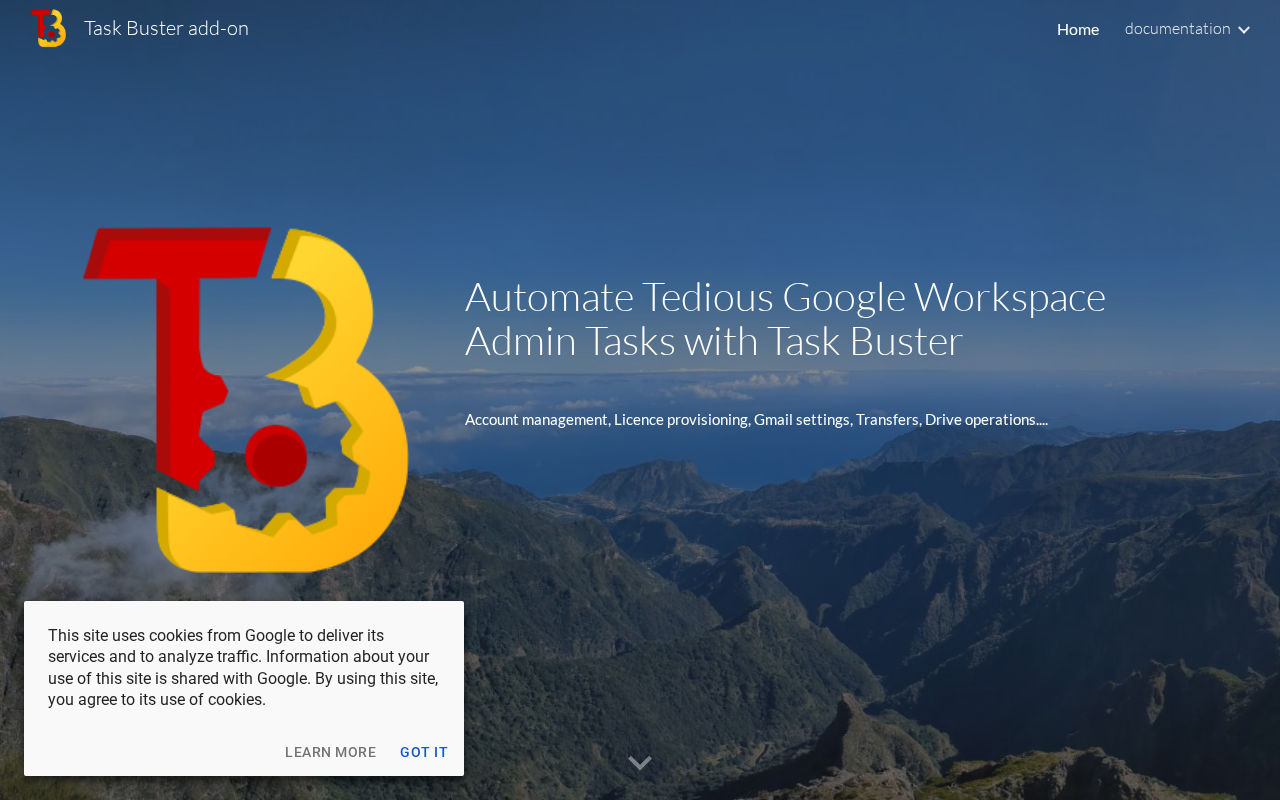The width and height of the screenshot is (1280, 800).
Task: Expand the chevron beside documentation
Action: click(1244, 30)
